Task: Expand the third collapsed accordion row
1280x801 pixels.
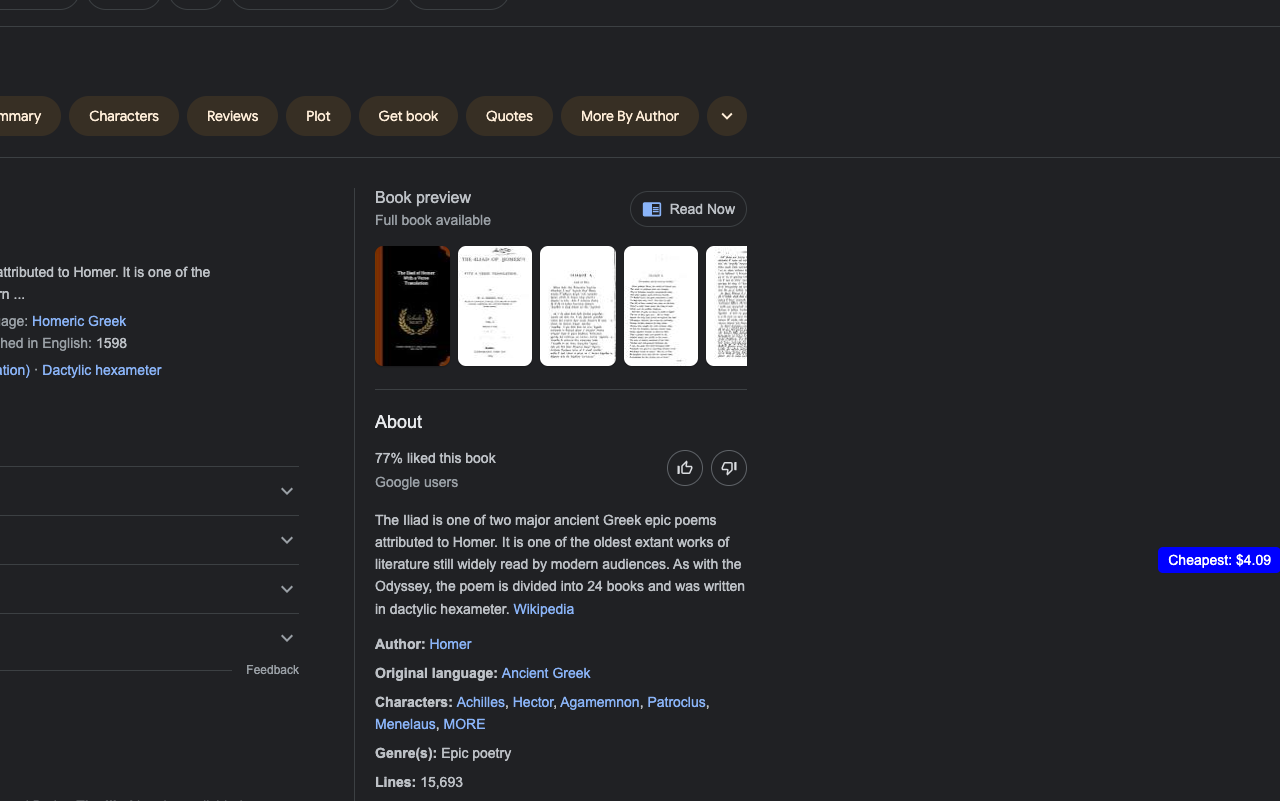Action: pyautogui.click(x=149, y=589)
